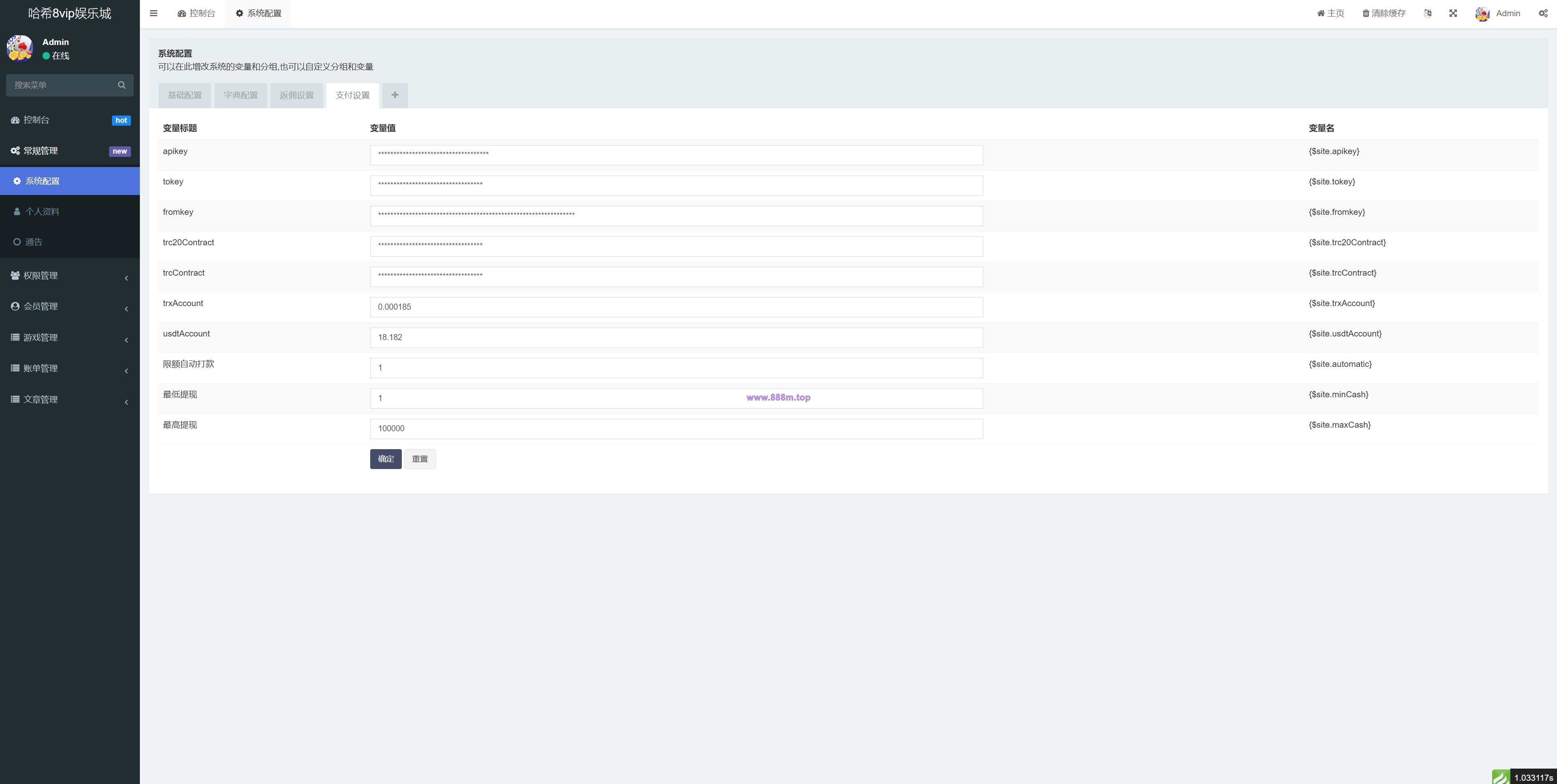Click the 最高提现 field showing 100000
This screenshot has height=784, width=1557.
pos(676,428)
